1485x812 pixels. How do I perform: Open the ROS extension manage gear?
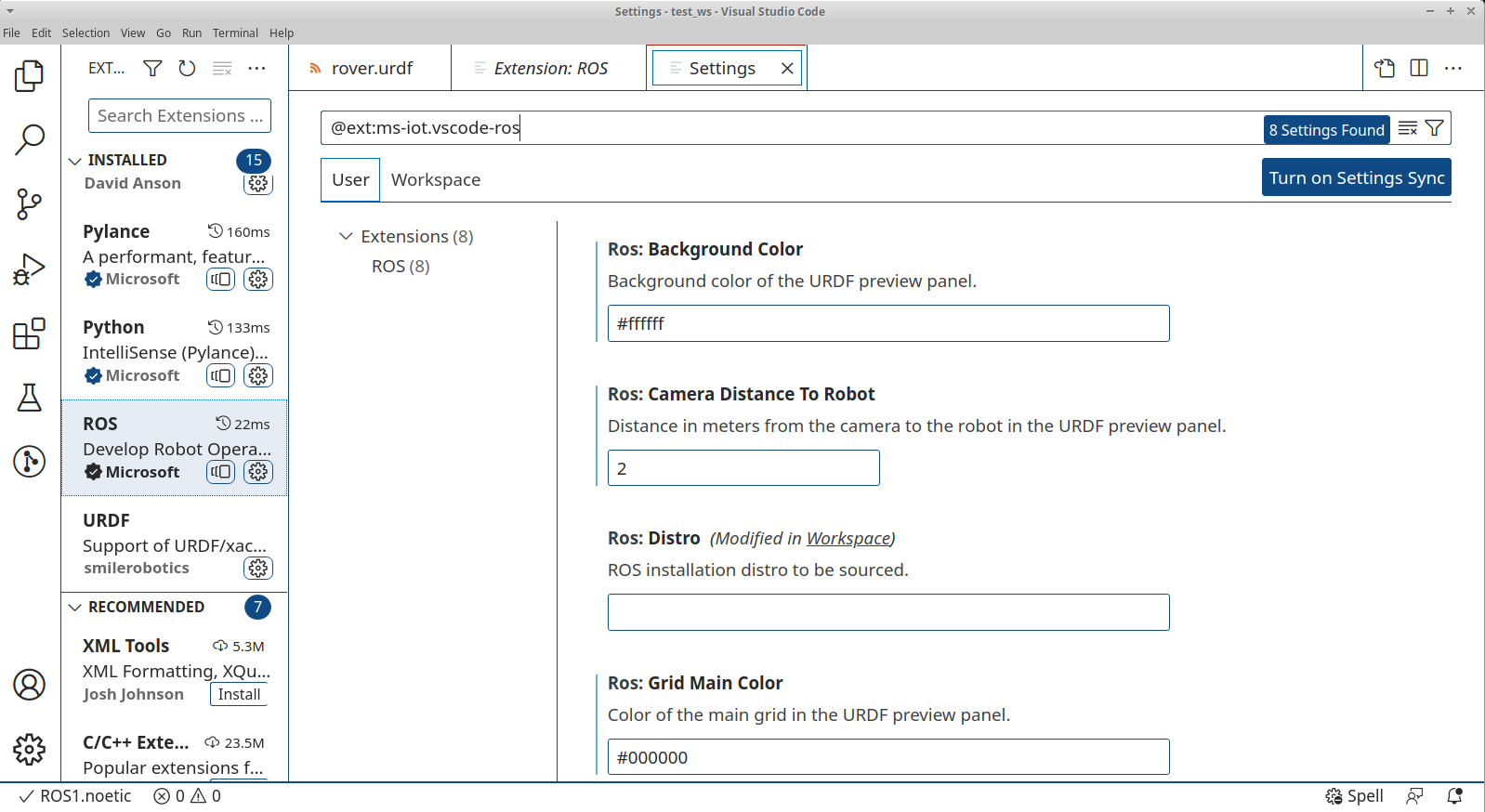click(x=258, y=472)
